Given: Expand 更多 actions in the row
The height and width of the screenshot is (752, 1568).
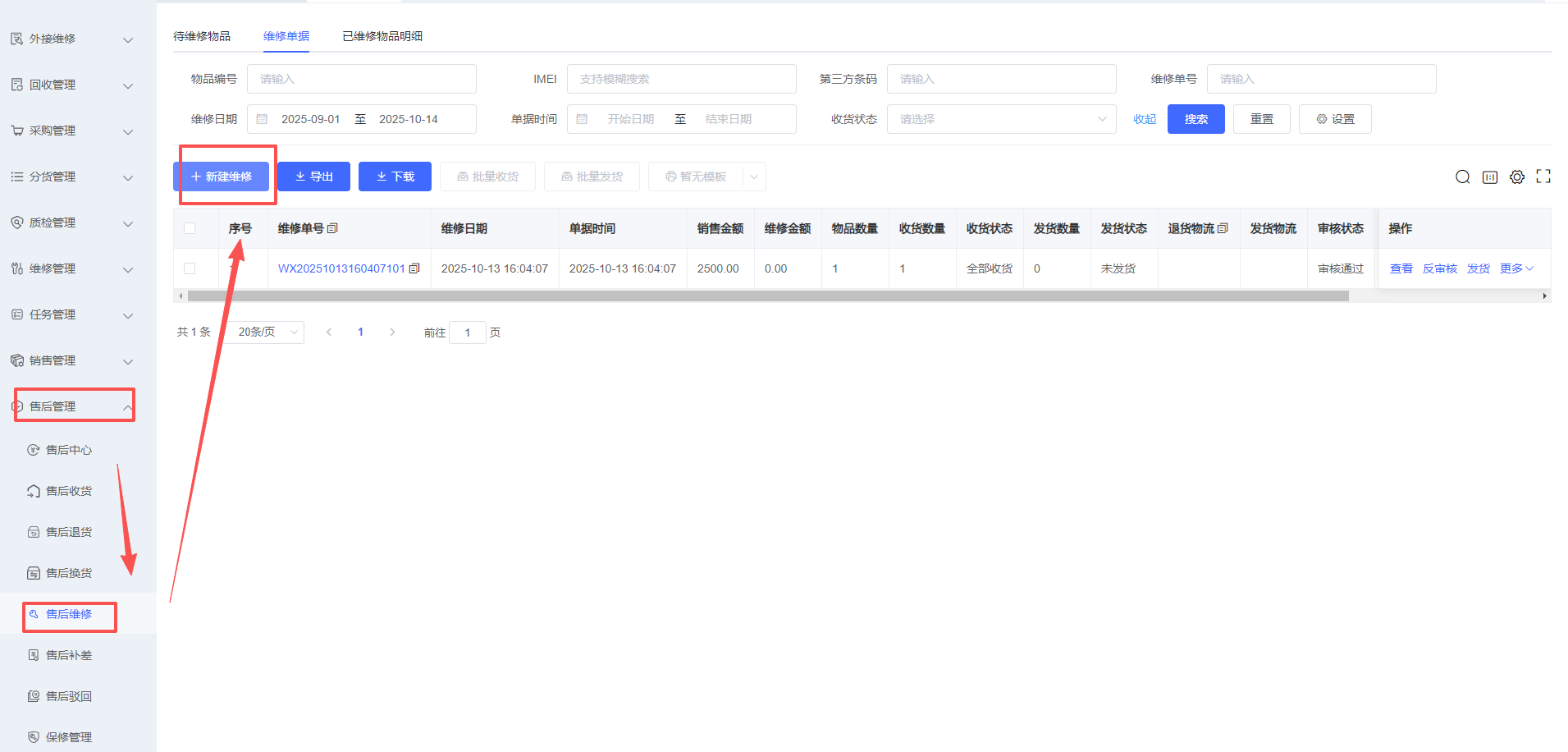Looking at the screenshot, I should click(1516, 268).
